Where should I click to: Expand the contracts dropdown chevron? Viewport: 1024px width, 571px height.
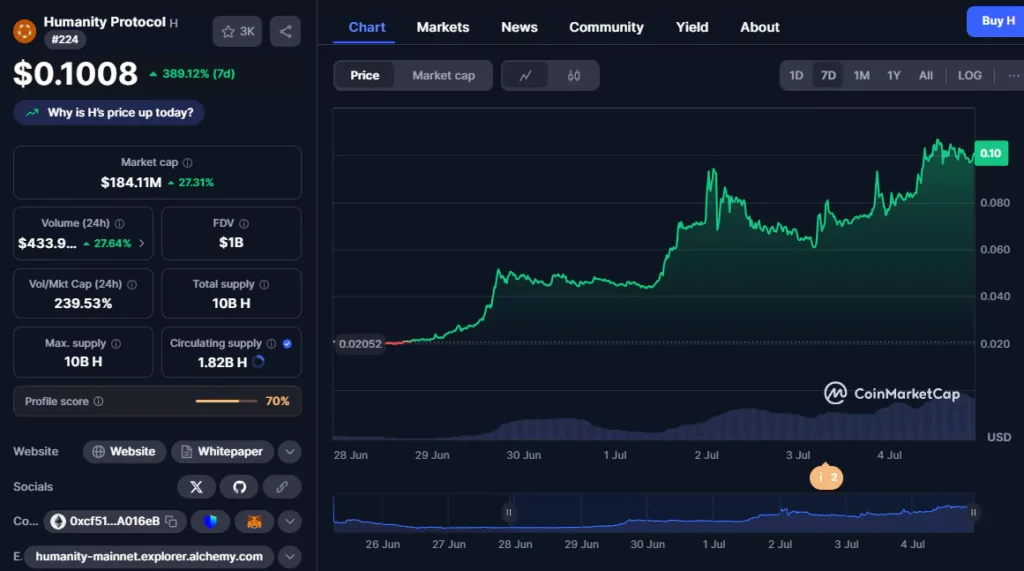point(289,521)
